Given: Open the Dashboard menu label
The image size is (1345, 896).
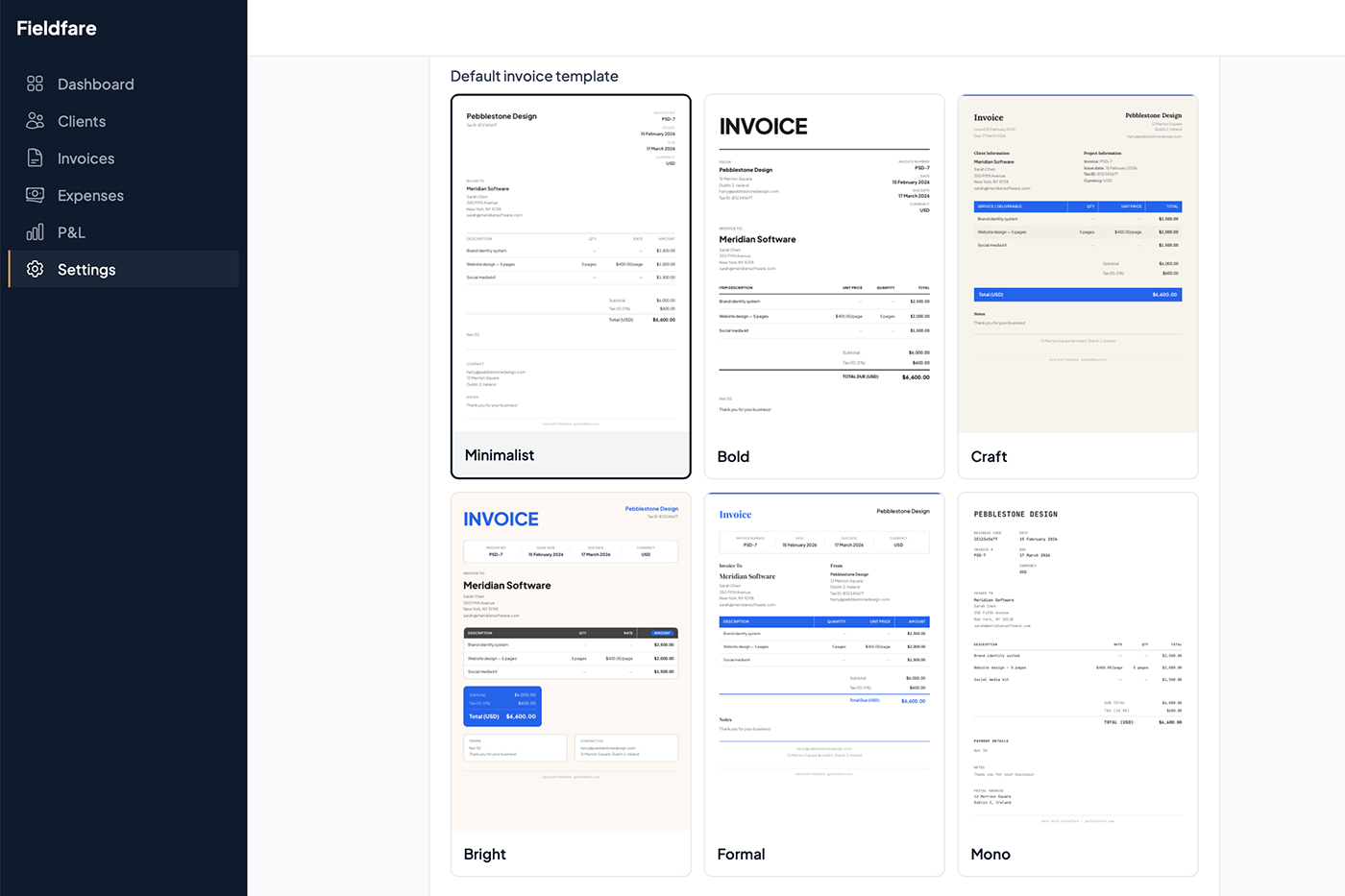Looking at the screenshot, I should coord(95,85).
